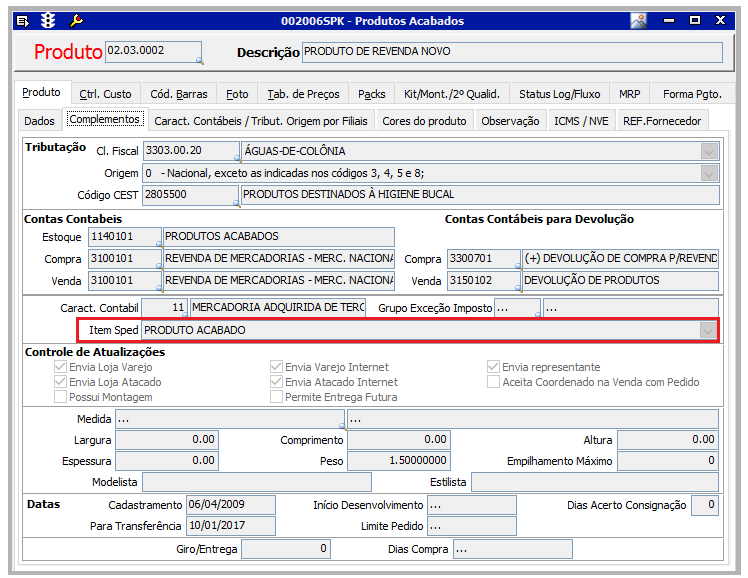
Task: Click lookup marker on Cl. Fiscal field
Action: [x=237, y=158]
